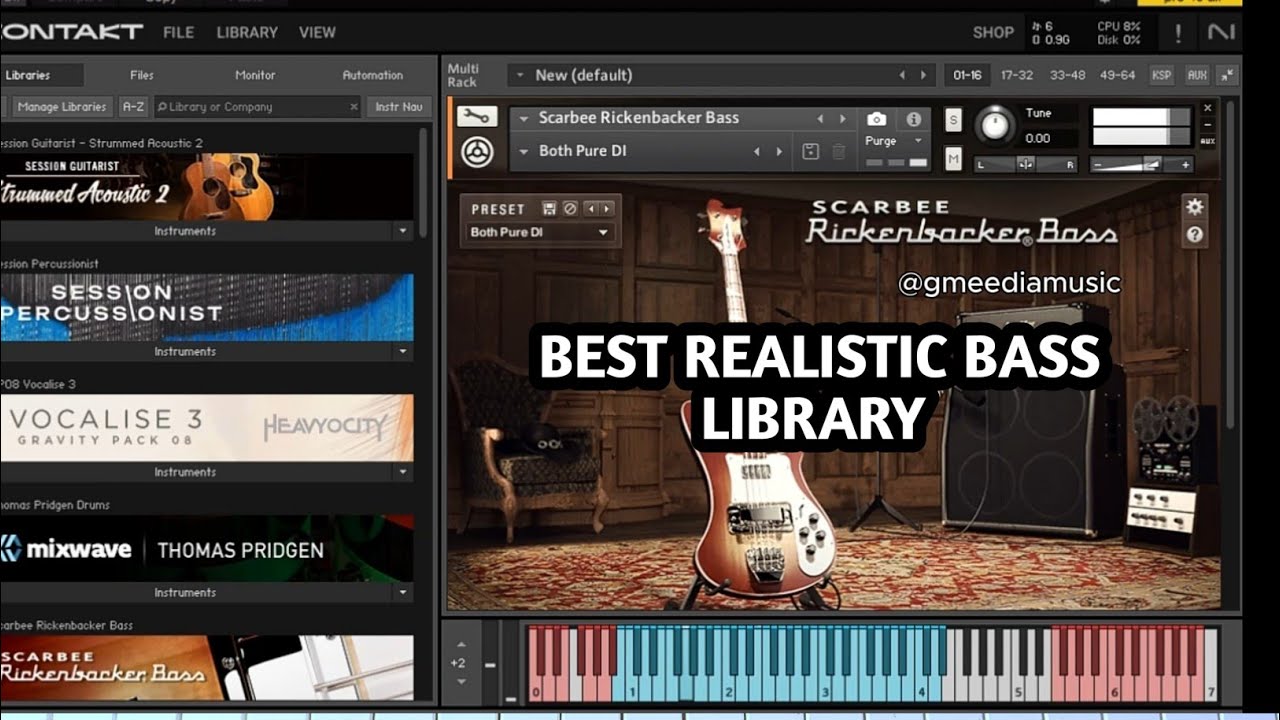This screenshot has width=1280, height=720.
Task: Expand the Thomas Pridgen Instruments dropdown arrow
Action: (403, 593)
